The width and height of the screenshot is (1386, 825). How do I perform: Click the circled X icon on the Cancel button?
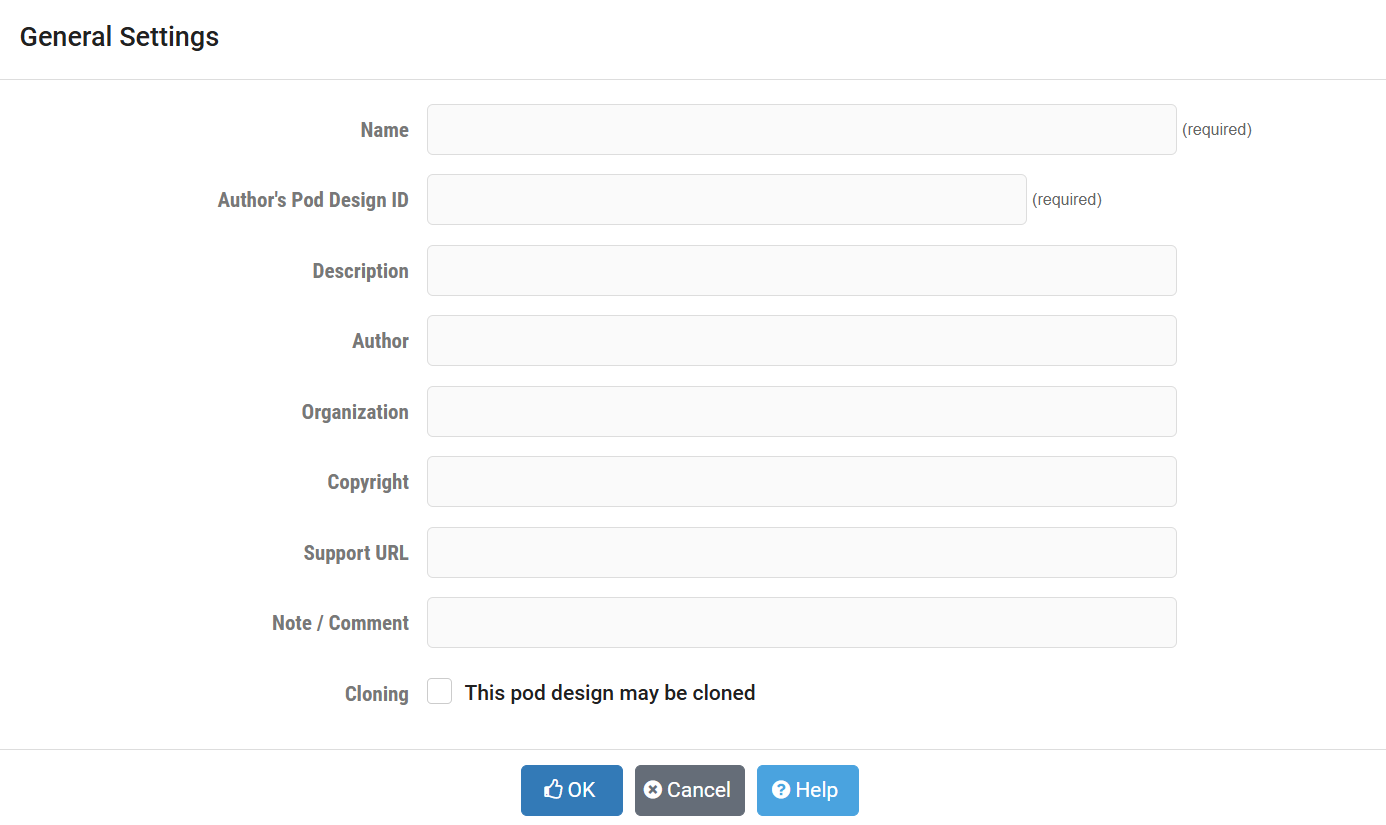tap(655, 790)
